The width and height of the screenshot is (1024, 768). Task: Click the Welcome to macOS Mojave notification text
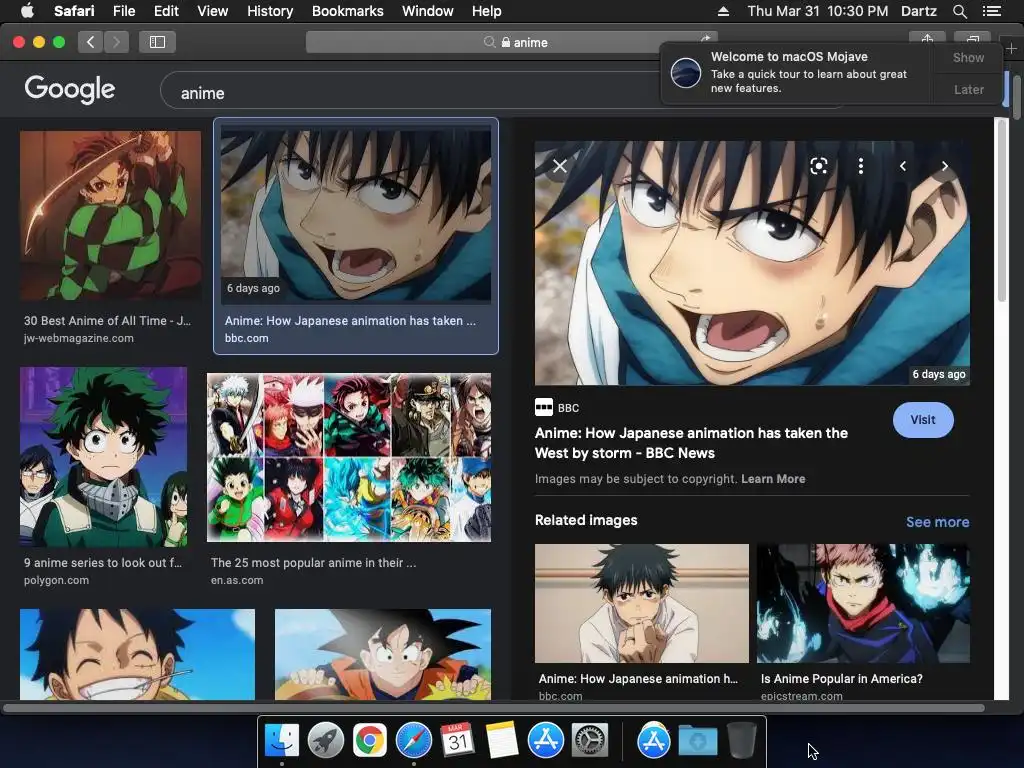pyautogui.click(x=808, y=72)
